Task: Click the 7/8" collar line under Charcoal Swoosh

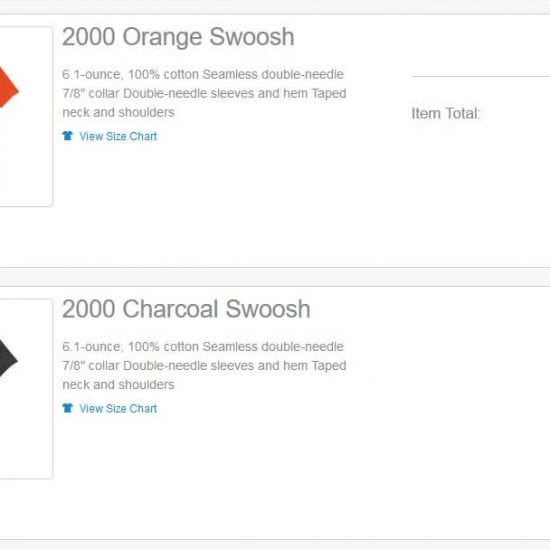Action: (x=204, y=365)
